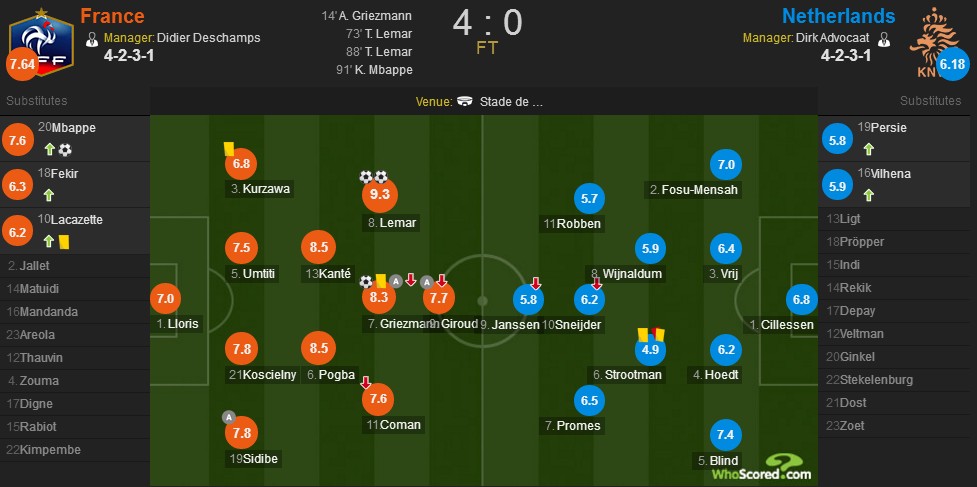Select substitute Mbappe in France list
Screen dimensions: 977x487
75,139
